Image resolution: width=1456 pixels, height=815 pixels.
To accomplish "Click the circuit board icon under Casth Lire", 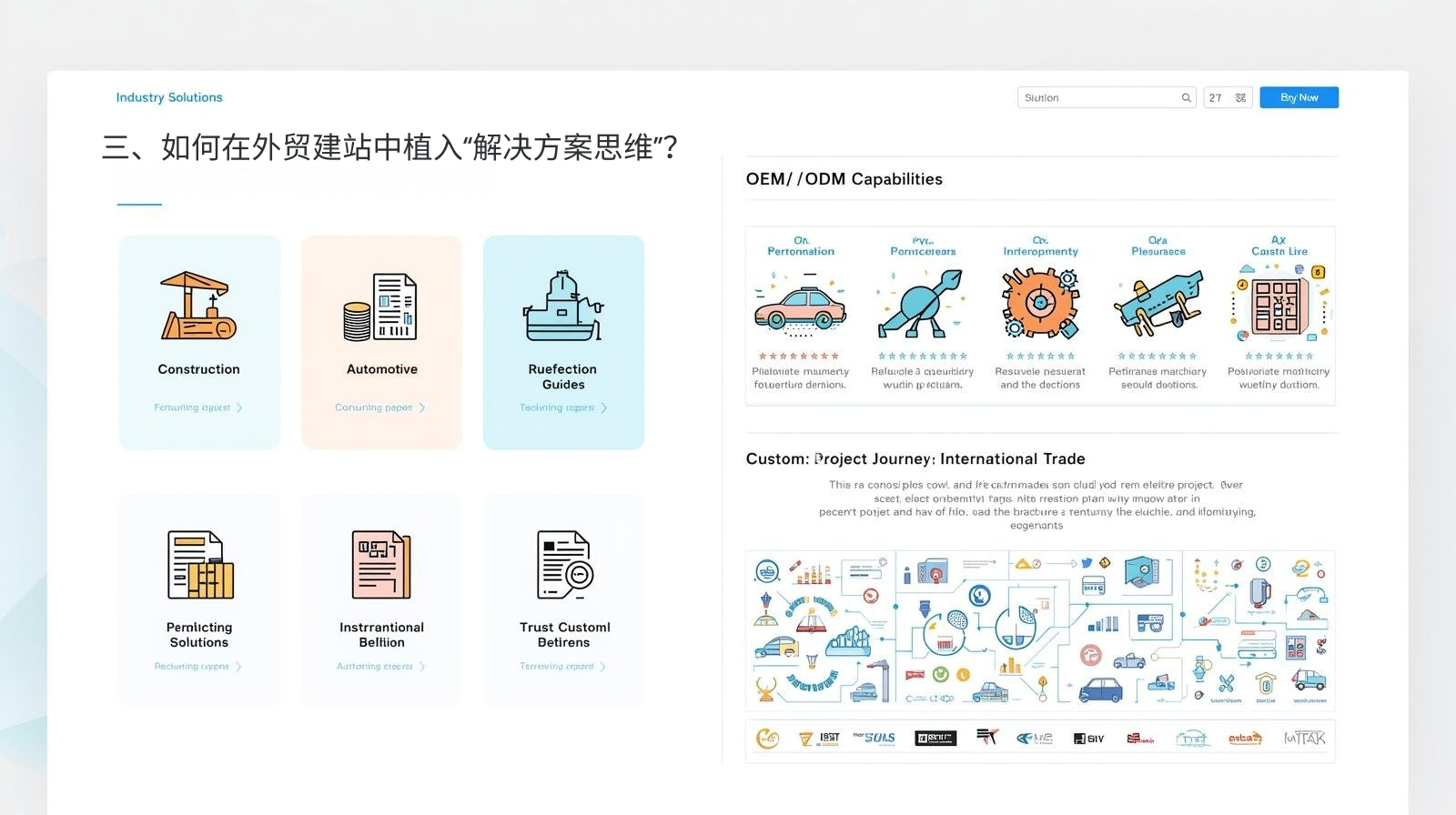I will pos(1279,306).
